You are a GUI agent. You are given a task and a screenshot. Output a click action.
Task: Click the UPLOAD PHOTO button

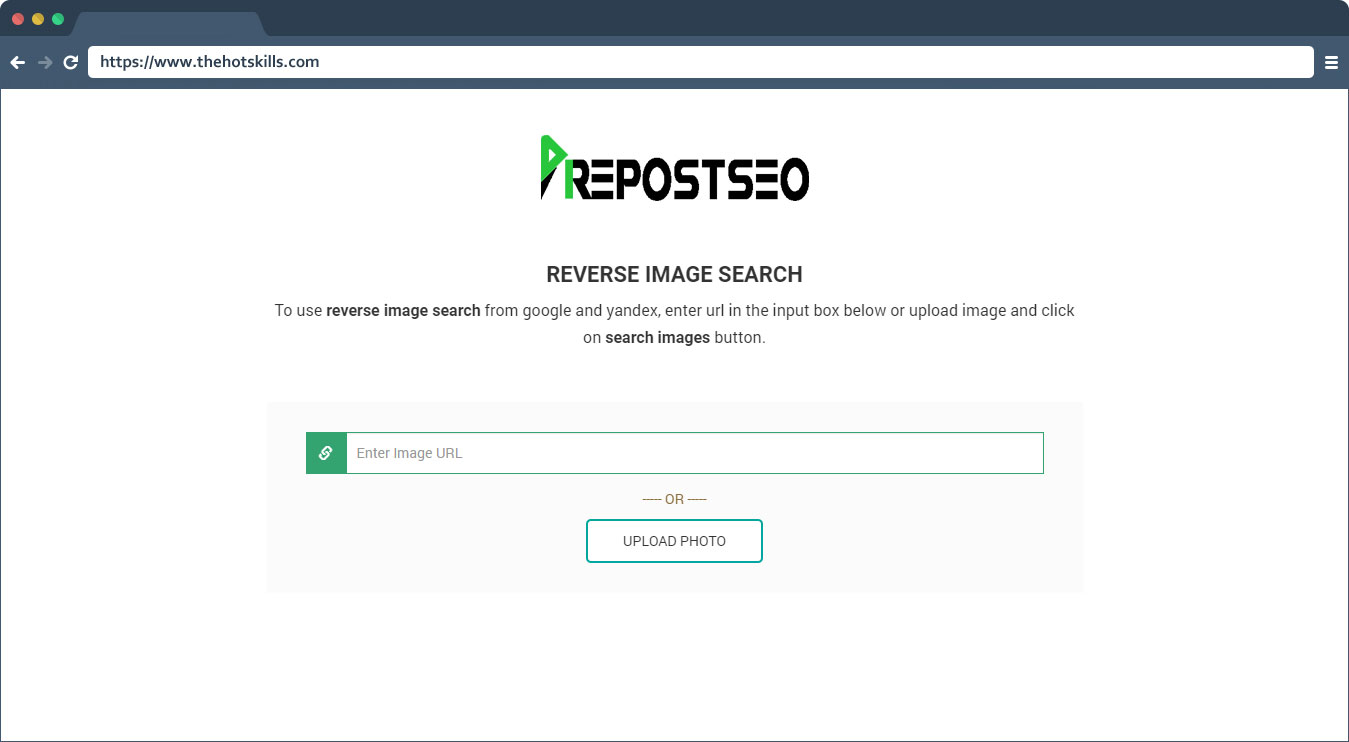(x=674, y=541)
